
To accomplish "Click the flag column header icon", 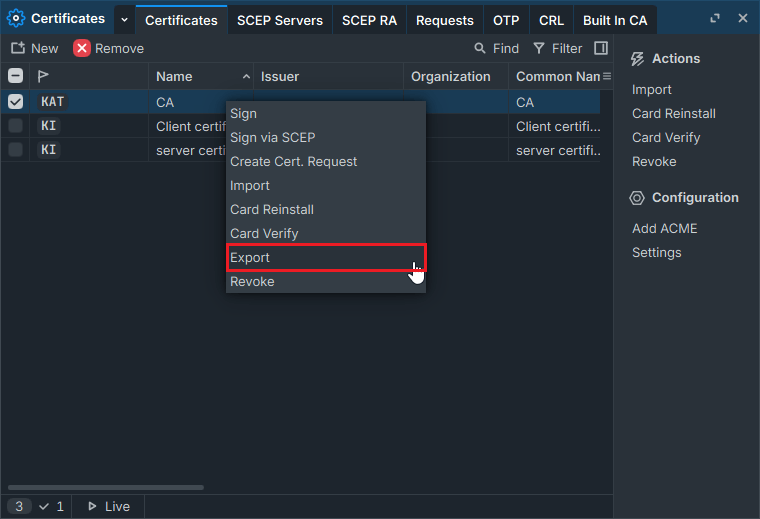I will 43,76.
